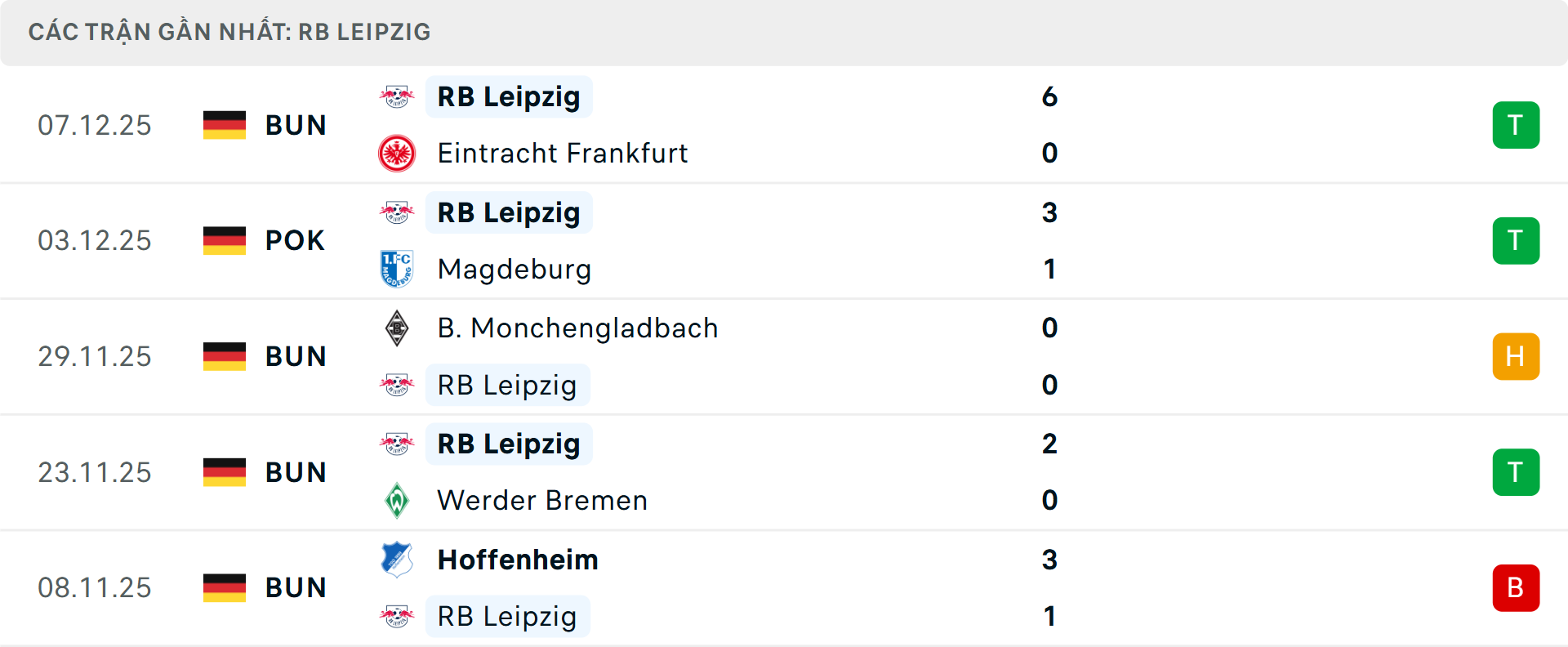The image size is (1568, 647).
Task: Select the POK competition label
Action: pos(294,240)
